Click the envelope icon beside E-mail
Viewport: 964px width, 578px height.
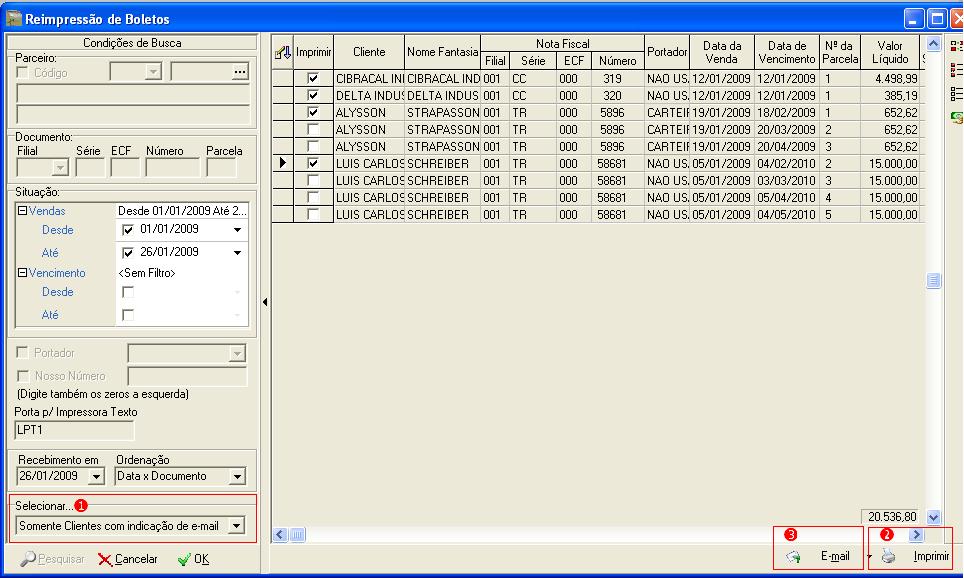(793, 557)
